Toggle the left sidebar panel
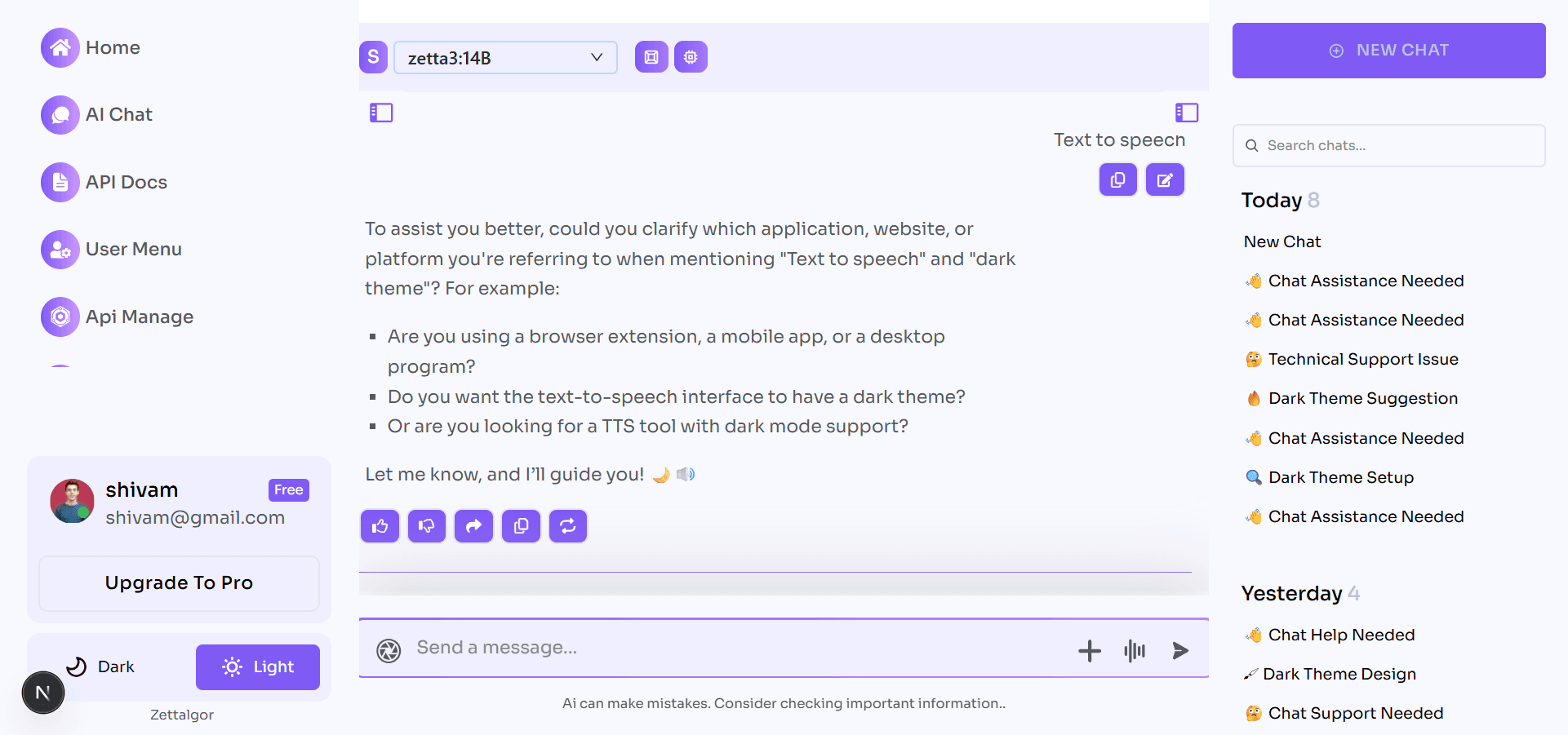The image size is (1568, 735). (x=381, y=113)
